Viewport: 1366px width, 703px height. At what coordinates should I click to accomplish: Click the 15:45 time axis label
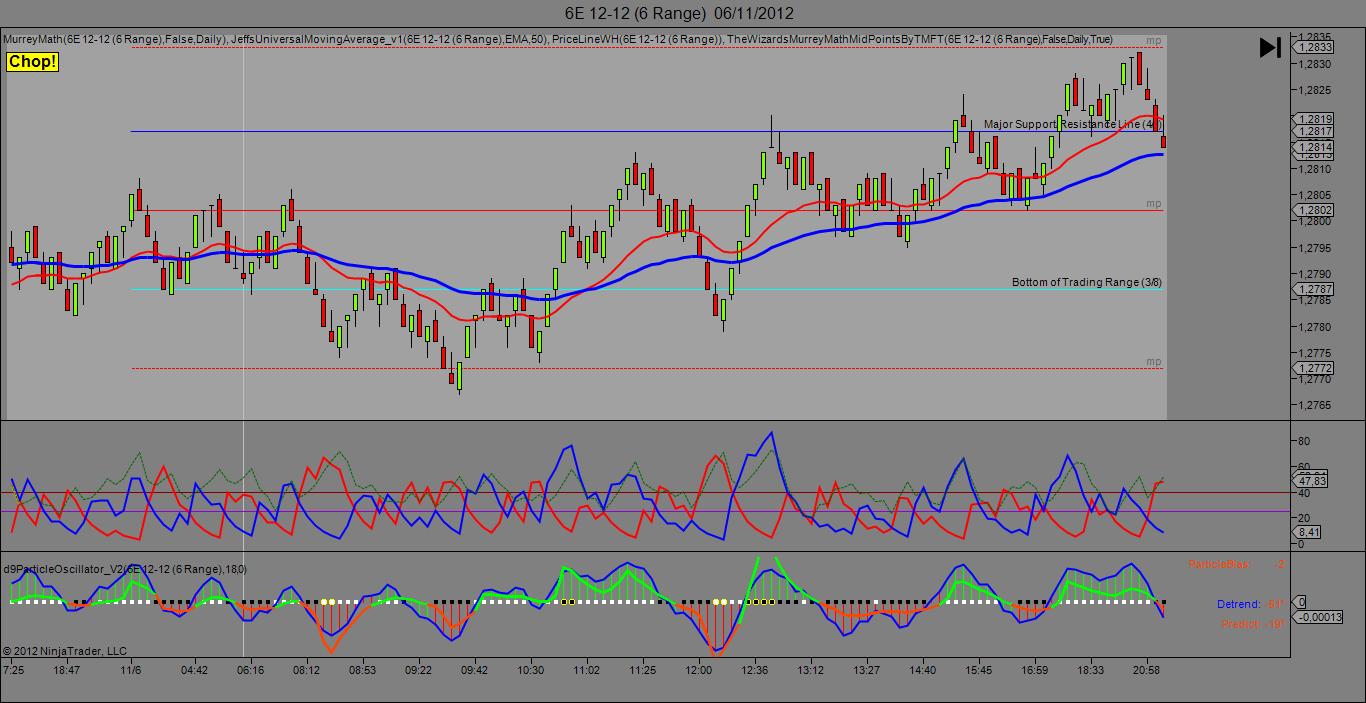point(978,670)
